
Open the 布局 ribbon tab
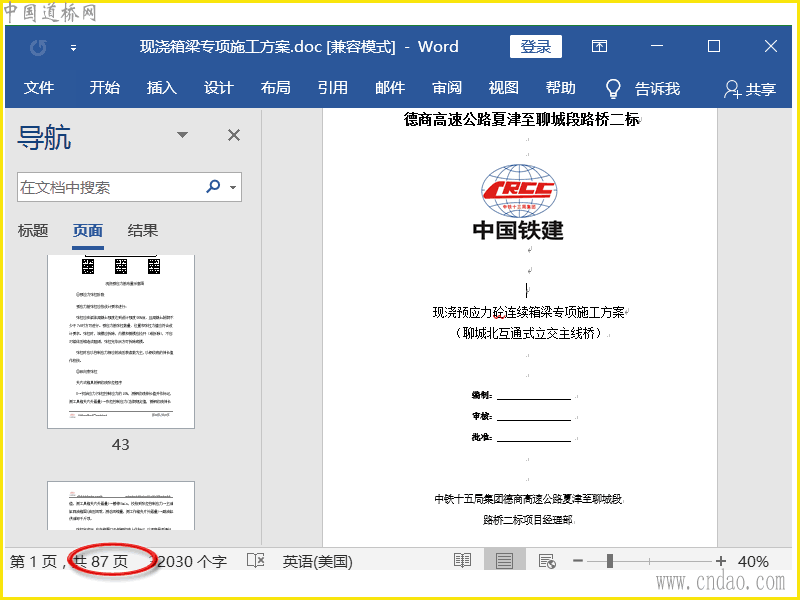[x=276, y=88]
